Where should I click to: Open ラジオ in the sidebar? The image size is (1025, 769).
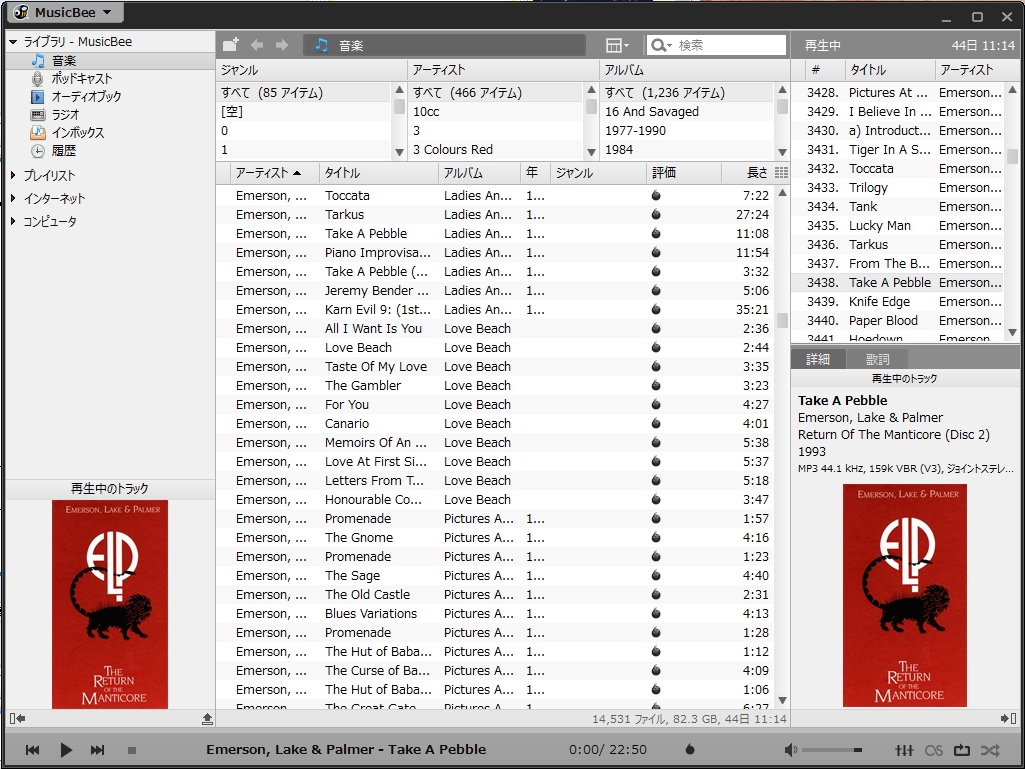(x=65, y=114)
